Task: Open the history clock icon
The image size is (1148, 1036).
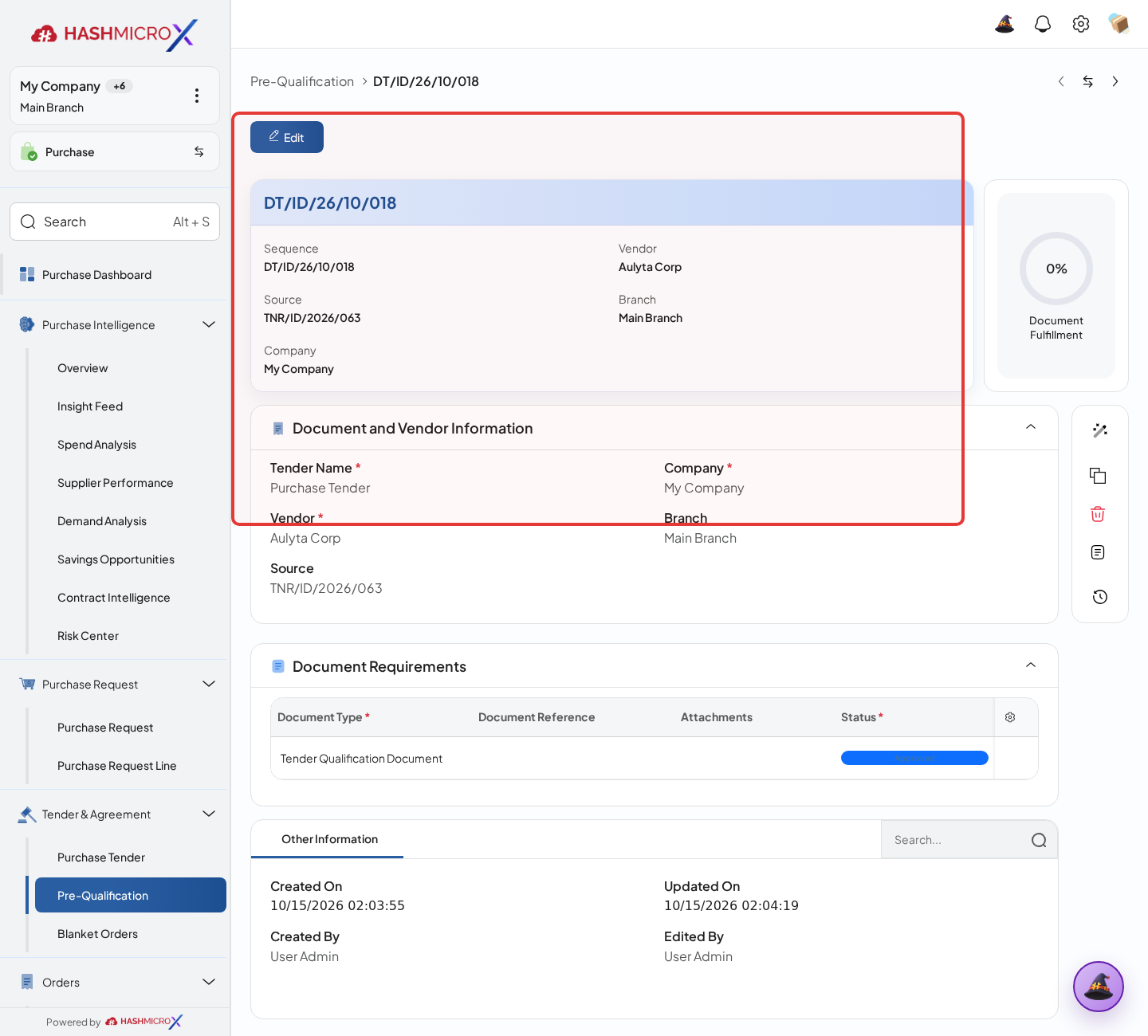Action: click(x=1100, y=597)
